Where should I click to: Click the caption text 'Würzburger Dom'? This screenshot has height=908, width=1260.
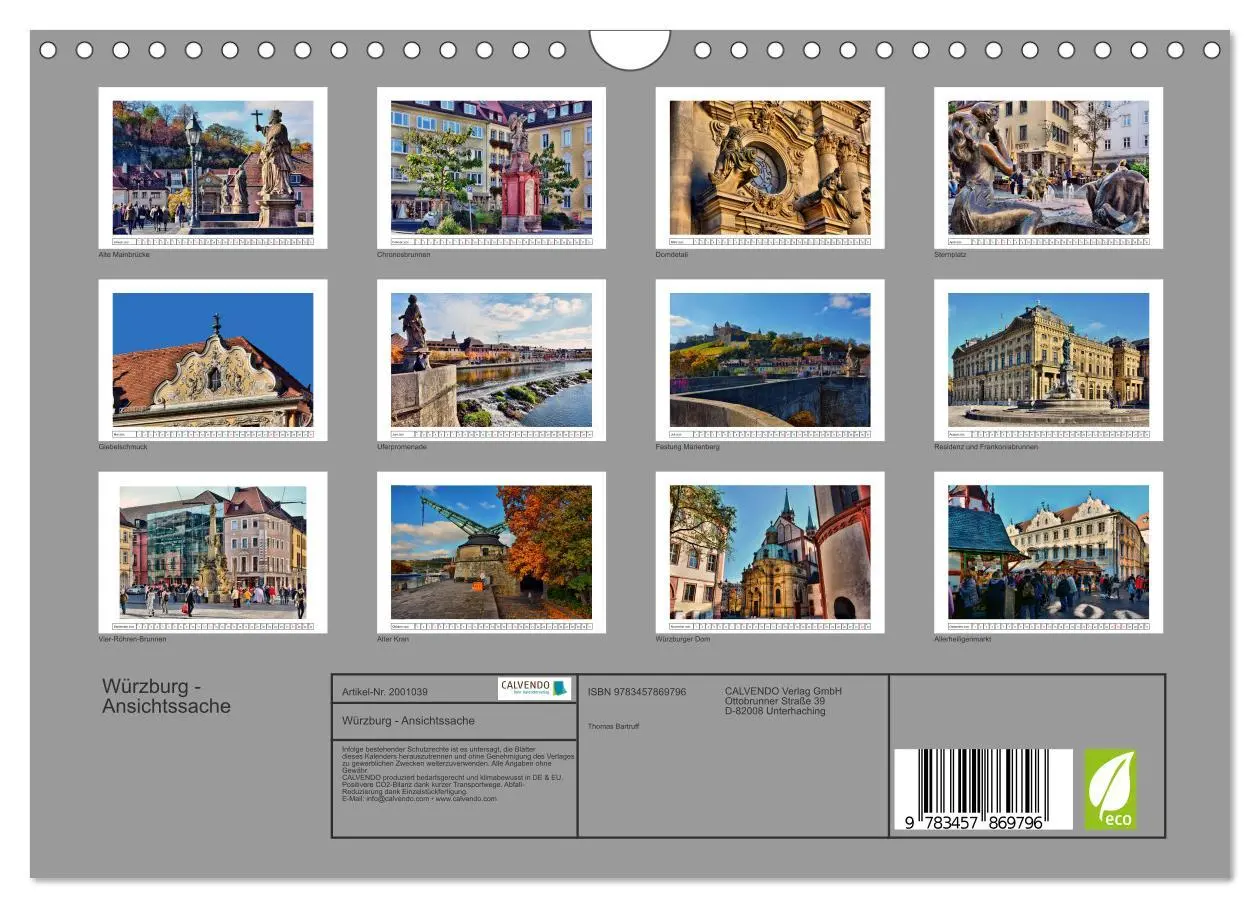[x=683, y=639]
